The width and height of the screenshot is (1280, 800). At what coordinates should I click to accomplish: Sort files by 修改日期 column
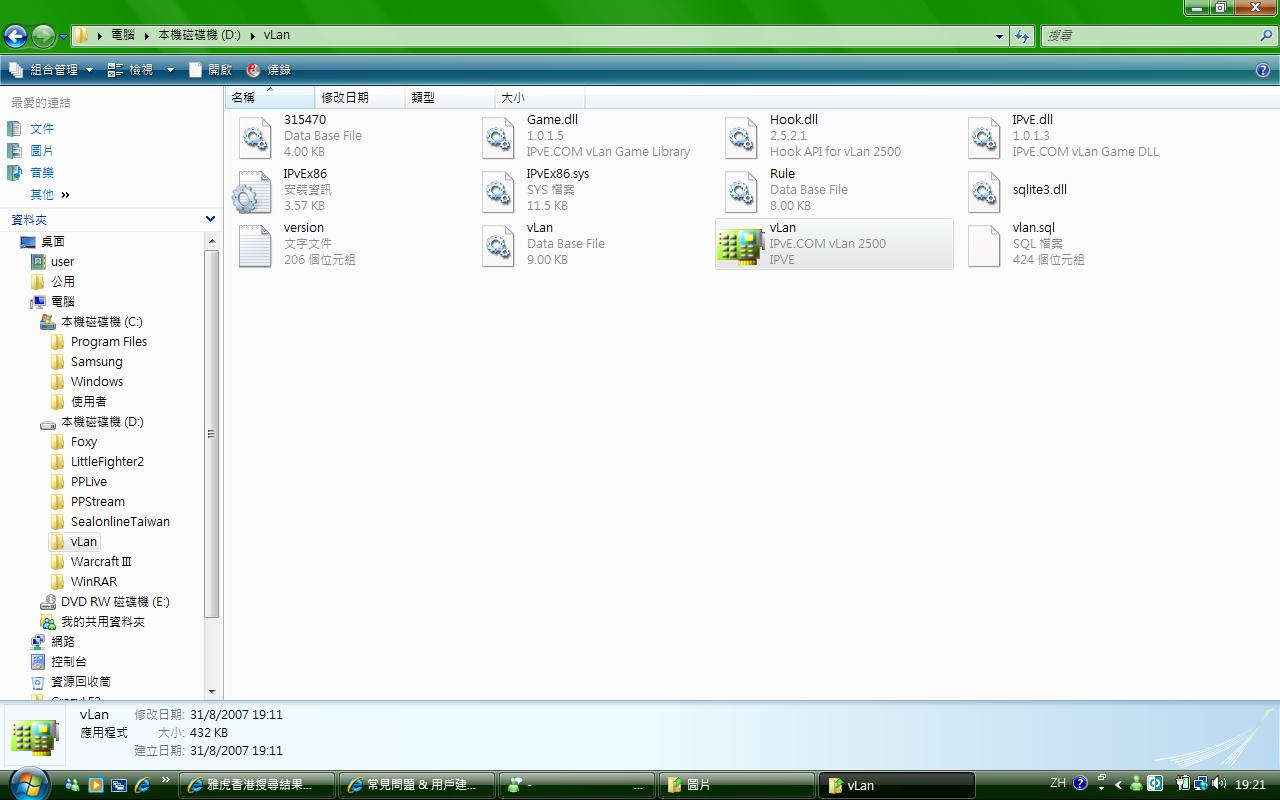345,97
